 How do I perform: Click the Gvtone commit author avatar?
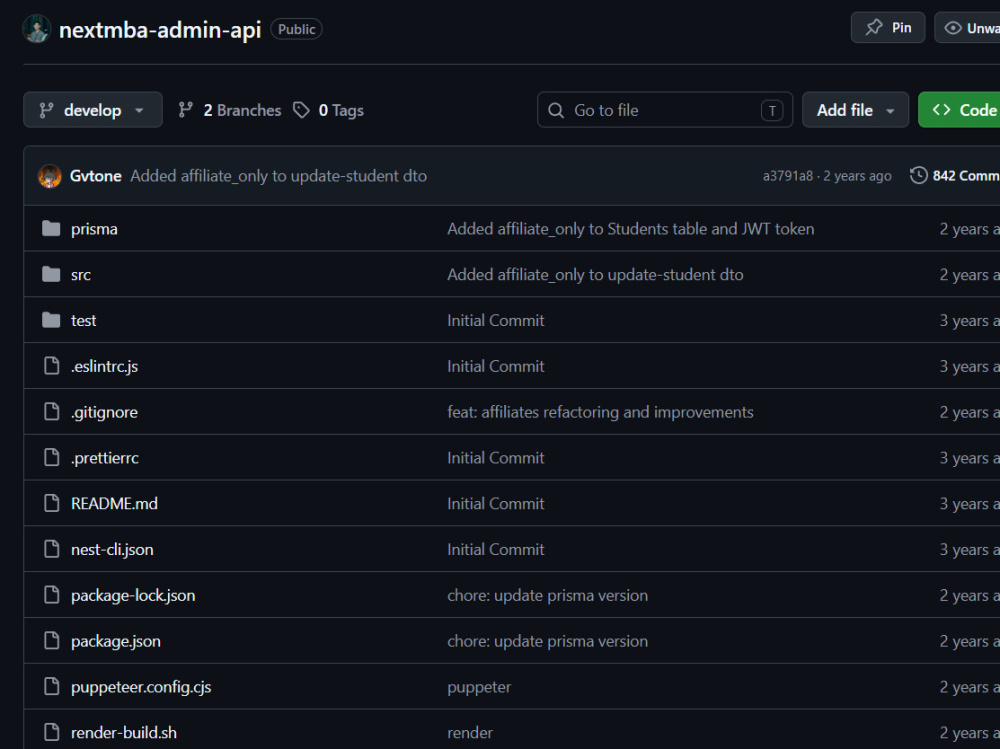[50, 176]
